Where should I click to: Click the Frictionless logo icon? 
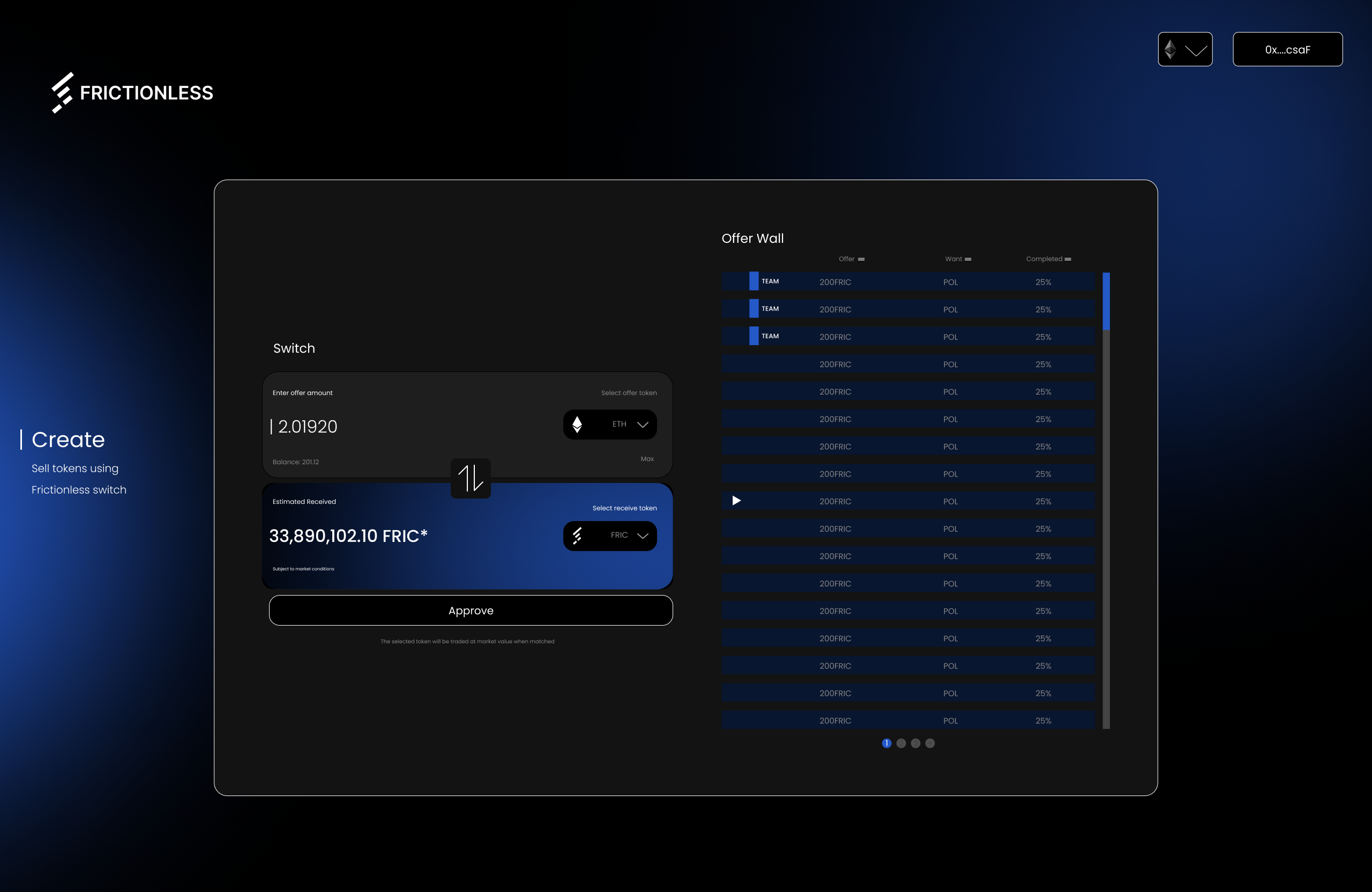point(62,93)
